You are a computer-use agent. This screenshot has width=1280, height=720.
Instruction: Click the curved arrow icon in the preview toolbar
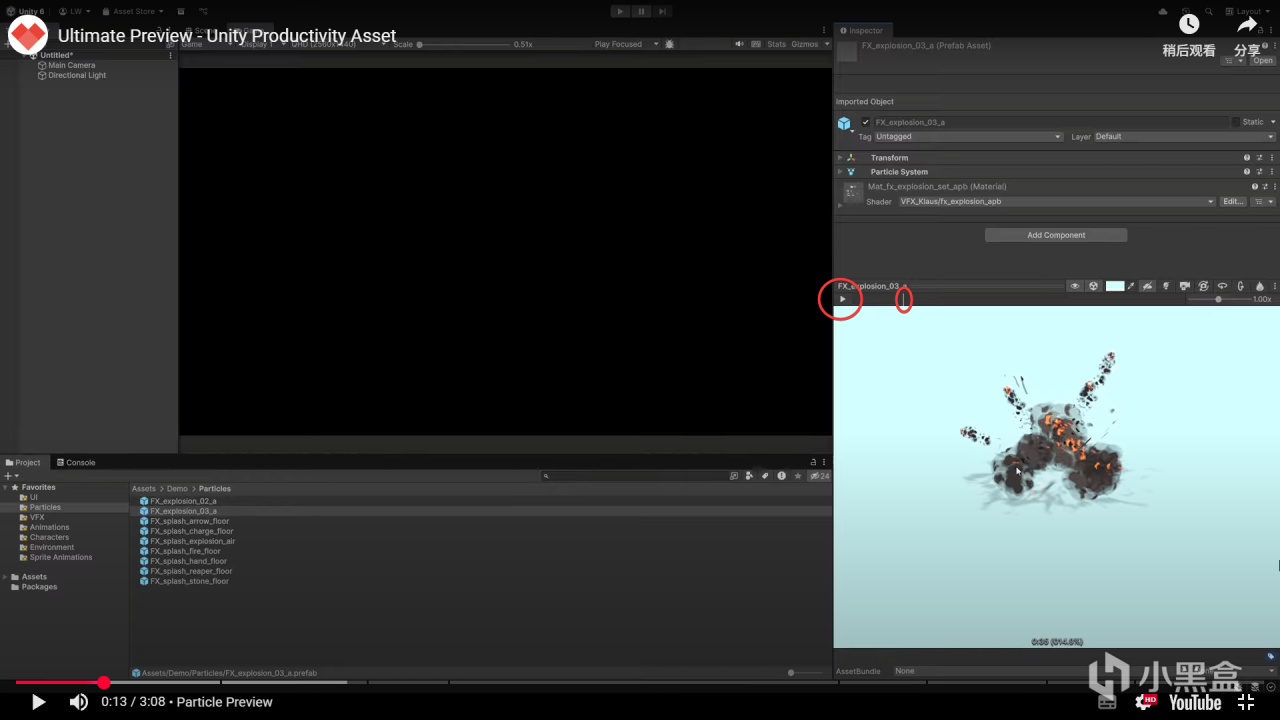1222,286
